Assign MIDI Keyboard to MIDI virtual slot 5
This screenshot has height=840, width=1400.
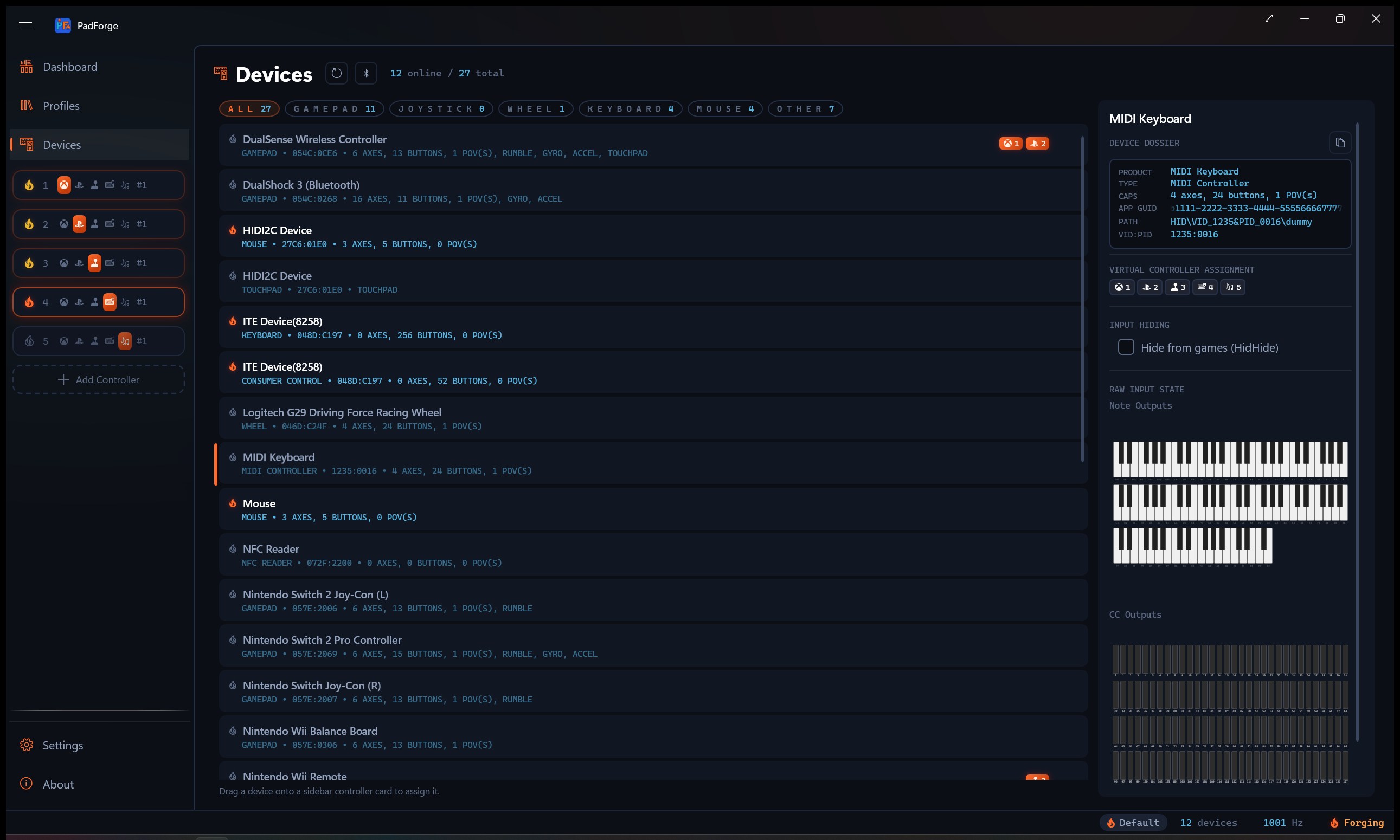[x=1232, y=287]
